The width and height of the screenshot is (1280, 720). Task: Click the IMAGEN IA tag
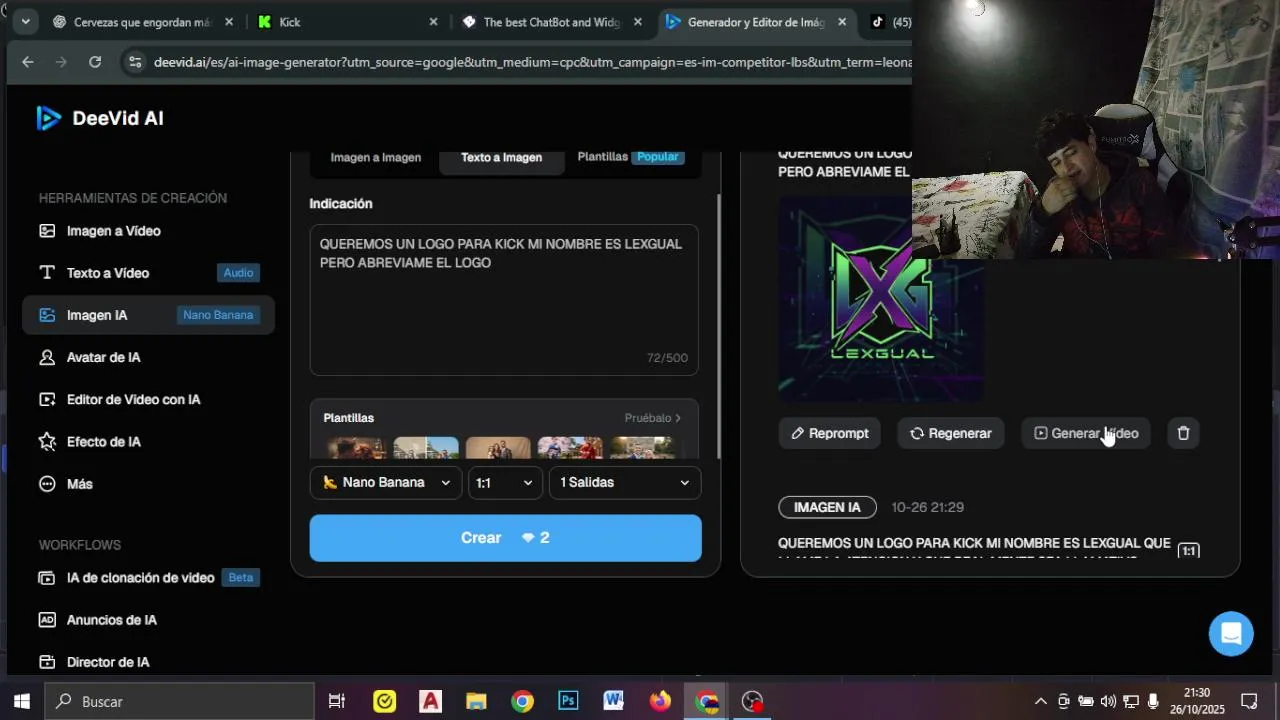tap(827, 507)
